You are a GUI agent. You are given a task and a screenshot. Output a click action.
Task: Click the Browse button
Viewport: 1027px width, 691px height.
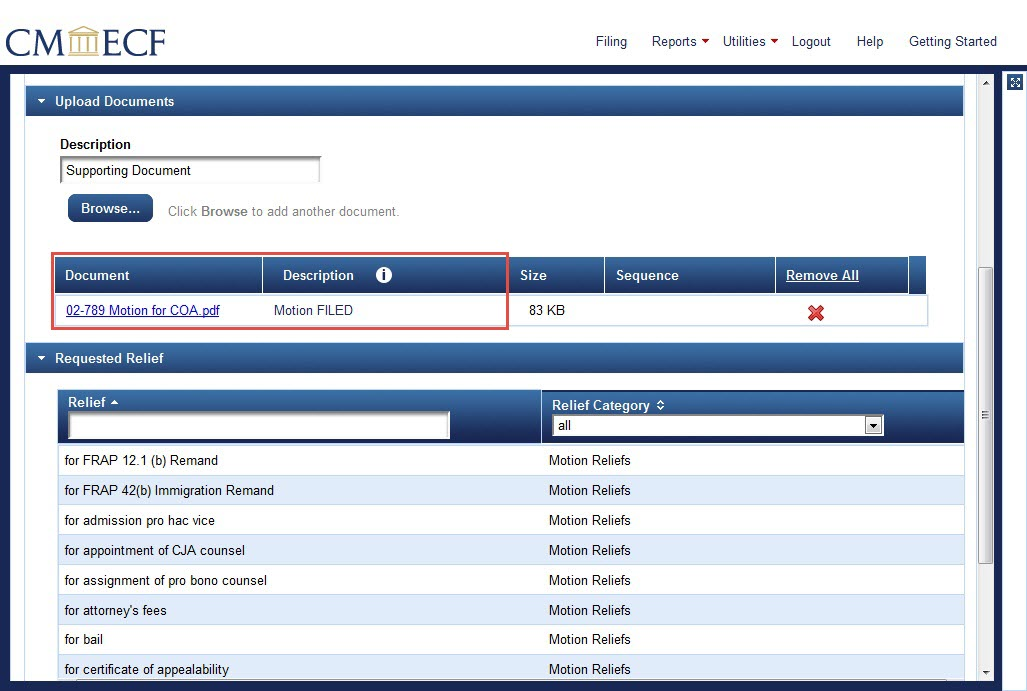click(x=110, y=209)
